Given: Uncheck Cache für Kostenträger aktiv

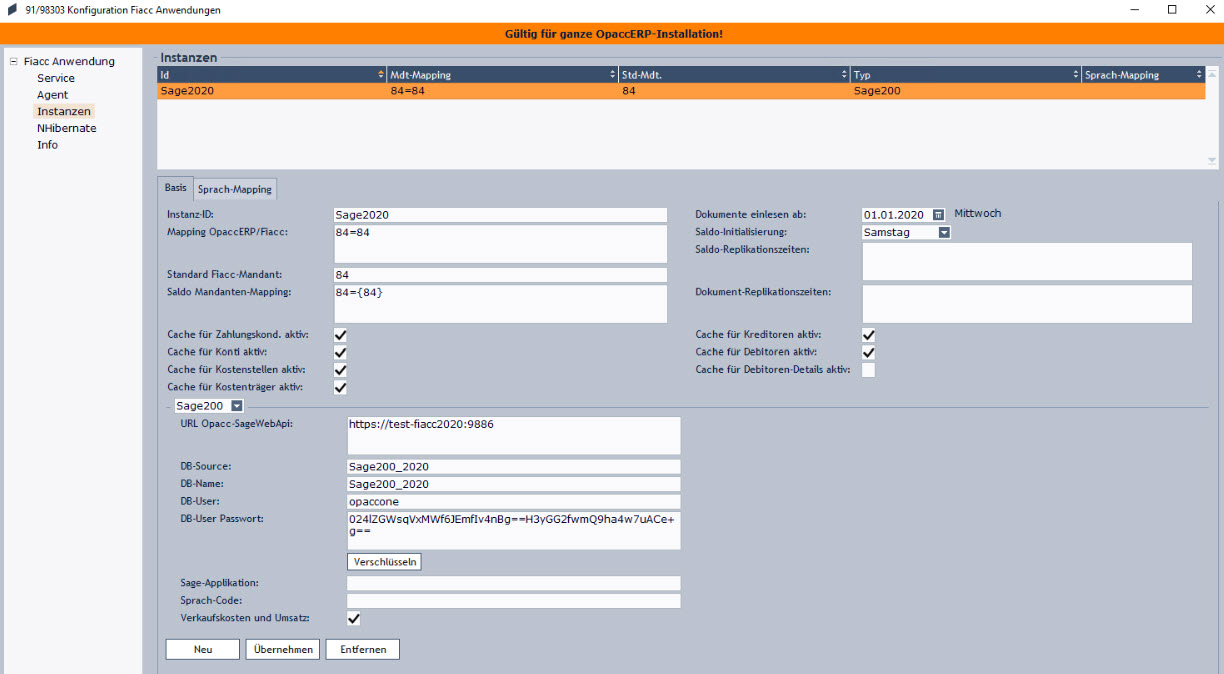Looking at the screenshot, I should (x=340, y=387).
